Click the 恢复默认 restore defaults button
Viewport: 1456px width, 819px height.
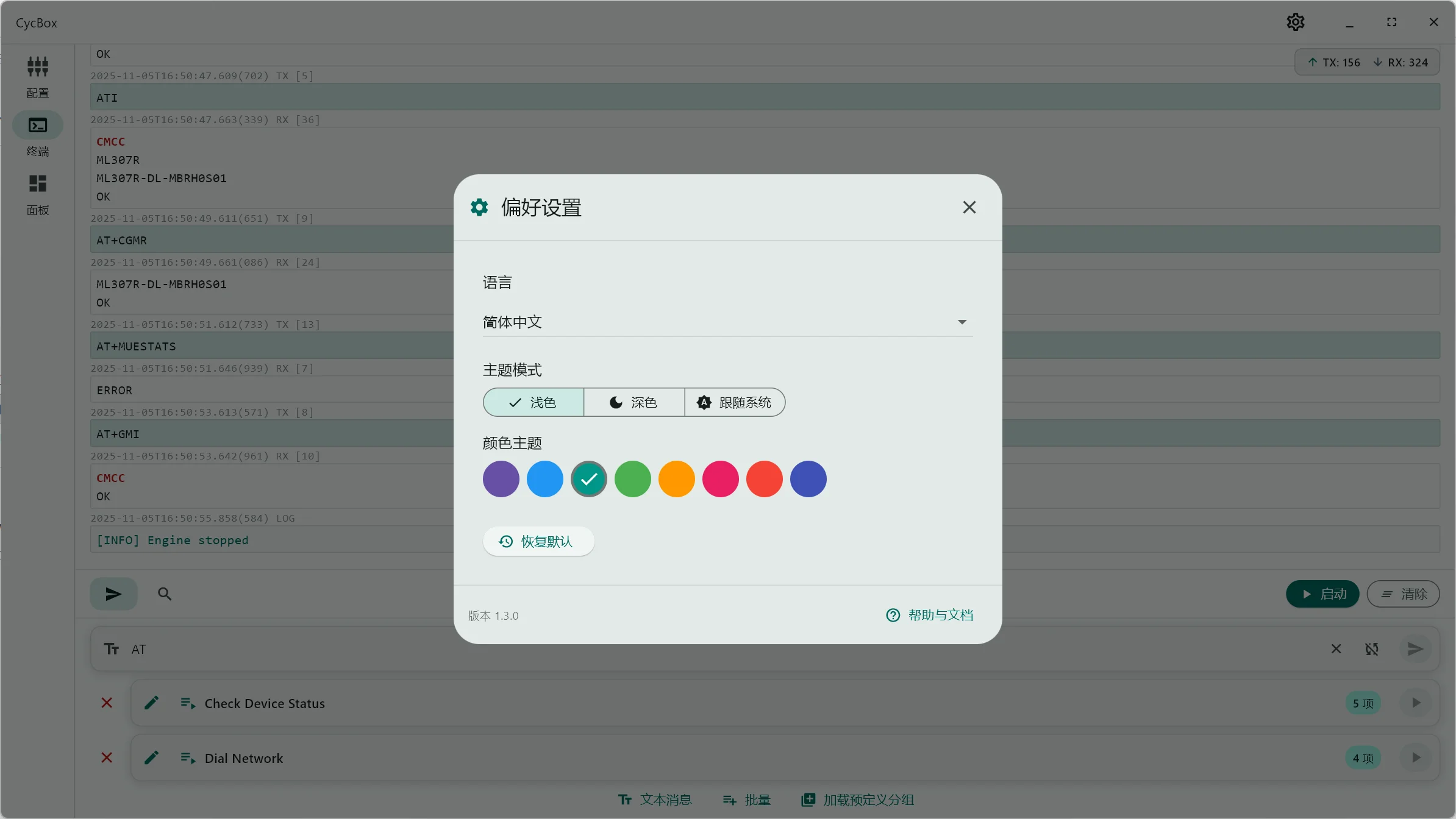tap(538, 541)
